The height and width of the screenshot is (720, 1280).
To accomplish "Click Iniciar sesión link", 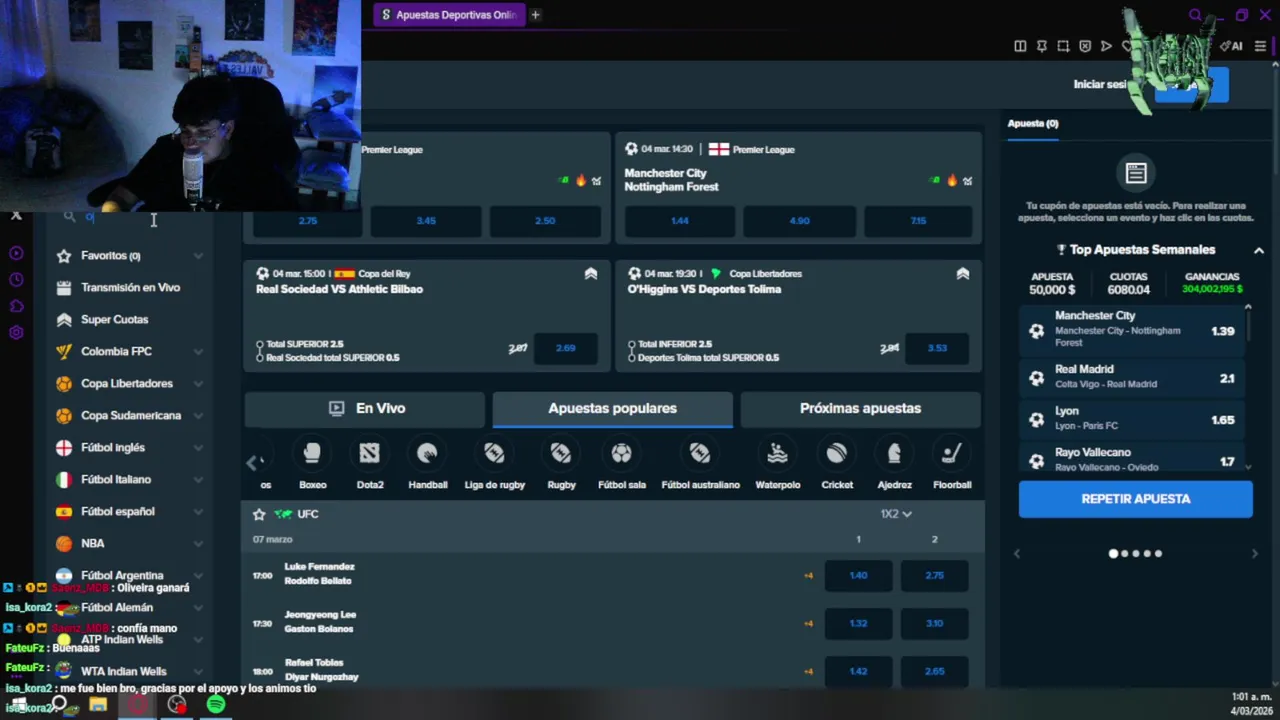I will click(x=1102, y=85).
